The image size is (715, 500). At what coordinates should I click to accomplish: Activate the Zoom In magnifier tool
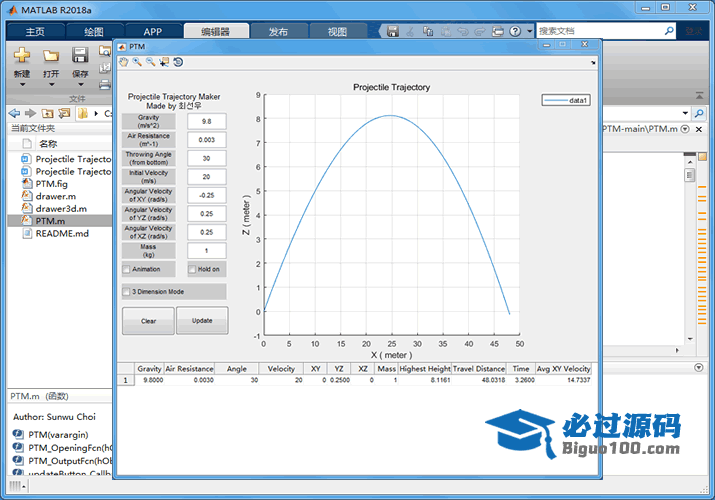[x=137, y=62]
